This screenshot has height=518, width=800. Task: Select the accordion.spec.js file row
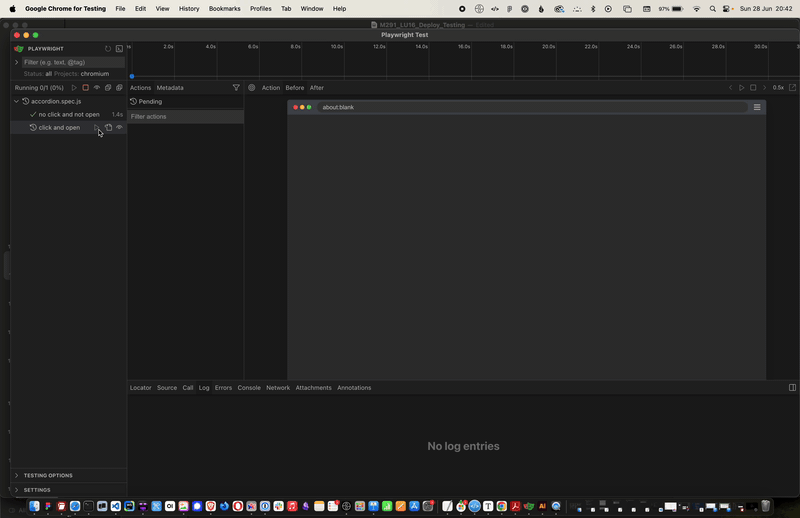pos(68,102)
